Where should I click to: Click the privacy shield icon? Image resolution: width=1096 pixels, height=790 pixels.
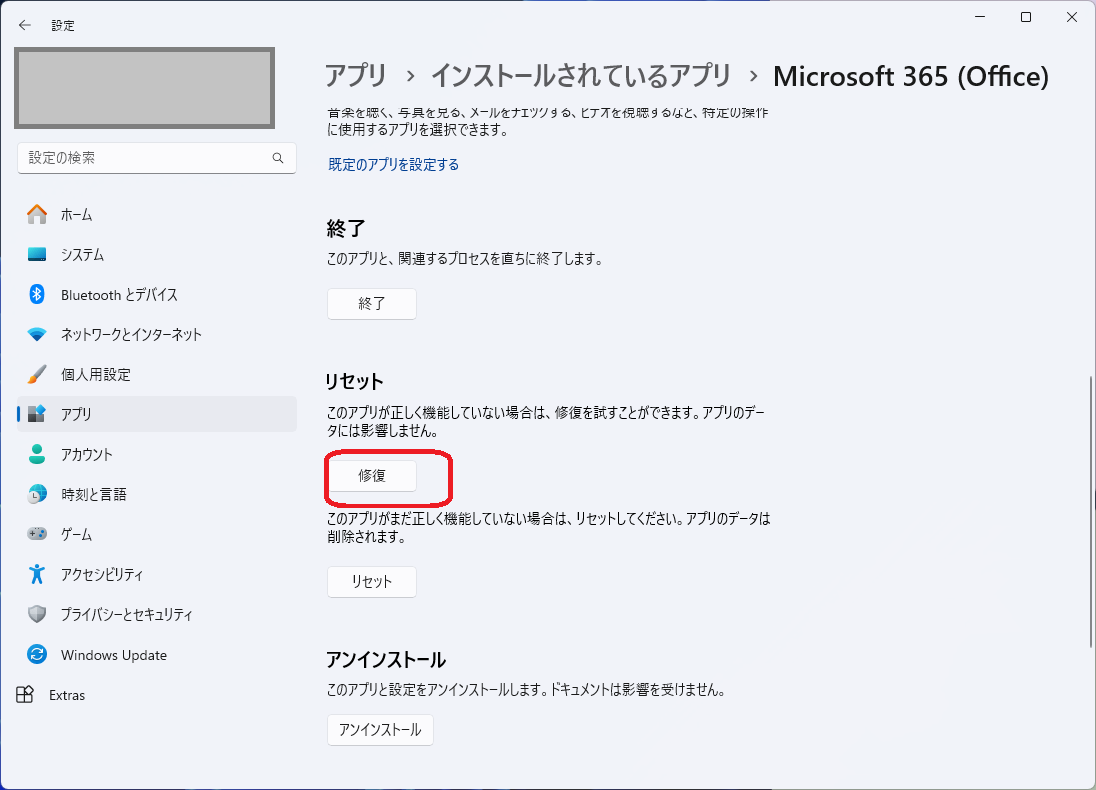(x=37, y=614)
